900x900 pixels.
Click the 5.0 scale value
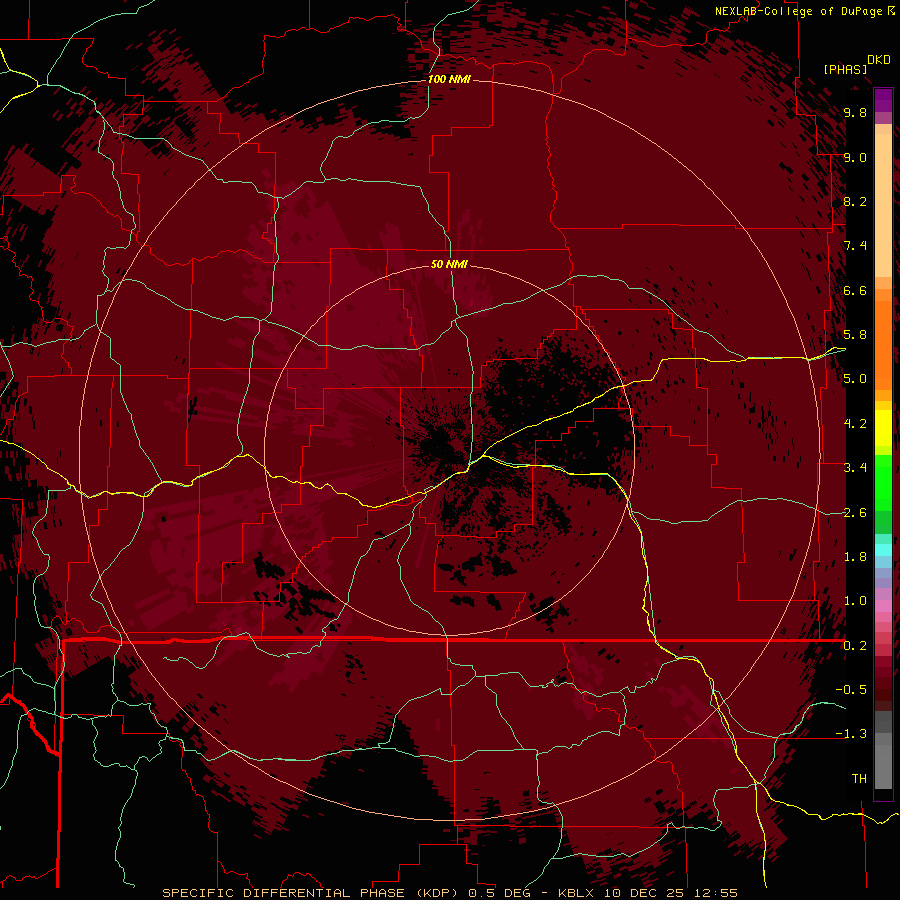tap(855, 379)
